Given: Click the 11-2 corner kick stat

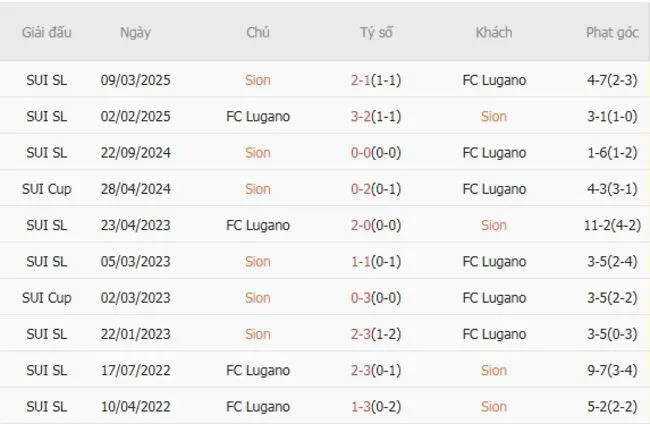Looking at the screenshot, I should coord(601,225).
